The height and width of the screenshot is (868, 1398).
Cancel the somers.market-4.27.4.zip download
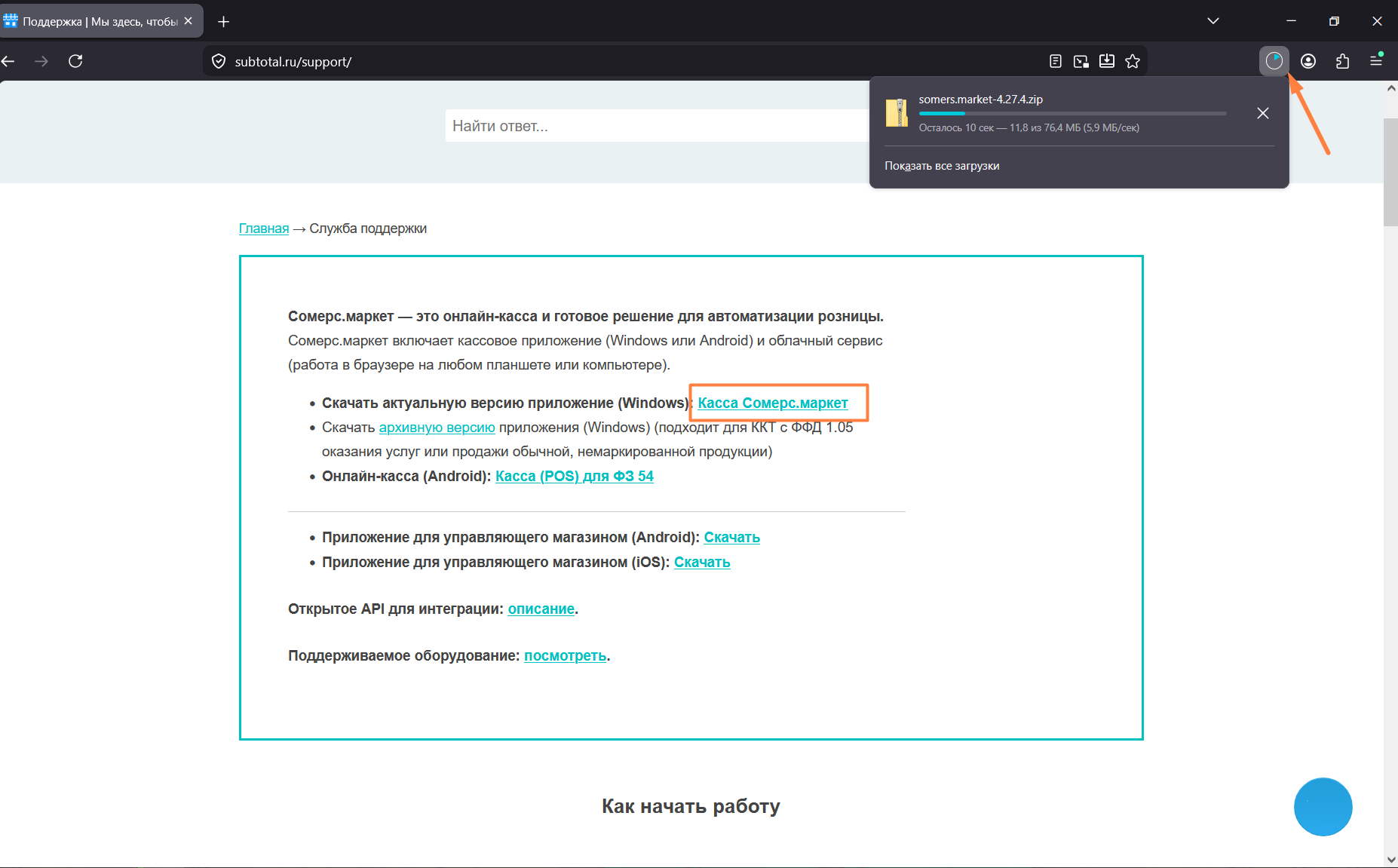pyautogui.click(x=1263, y=113)
